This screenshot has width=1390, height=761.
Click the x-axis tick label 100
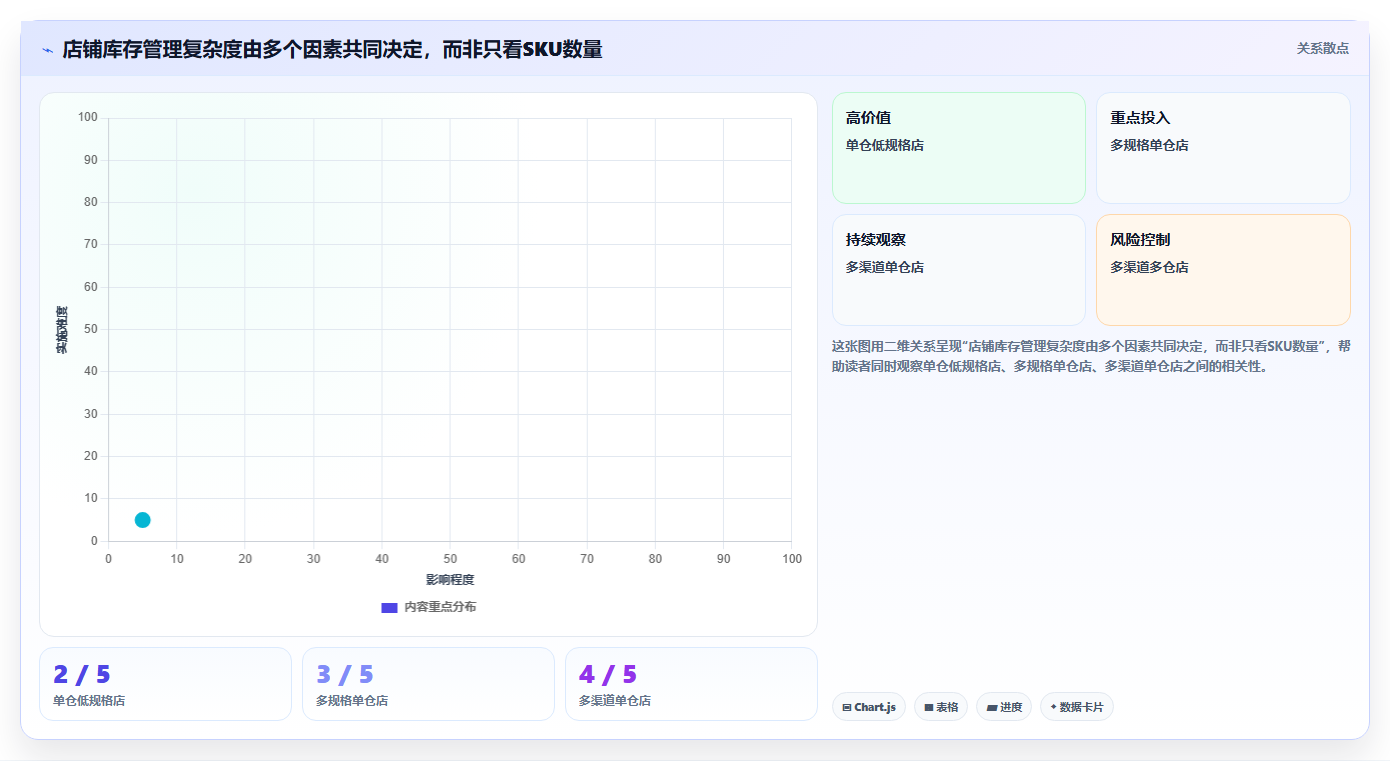[792, 559]
